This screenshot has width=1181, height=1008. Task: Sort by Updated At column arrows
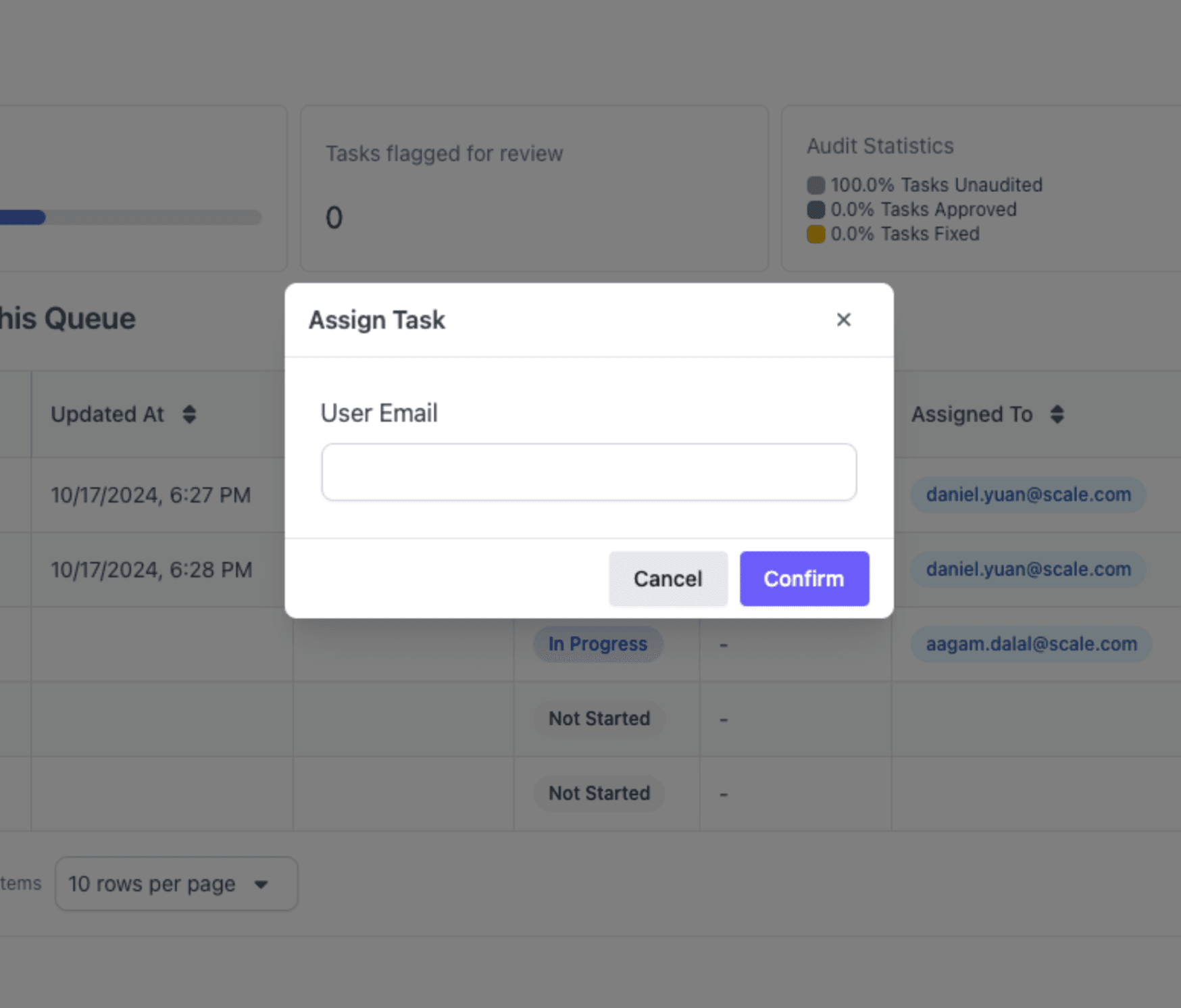(x=189, y=414)
